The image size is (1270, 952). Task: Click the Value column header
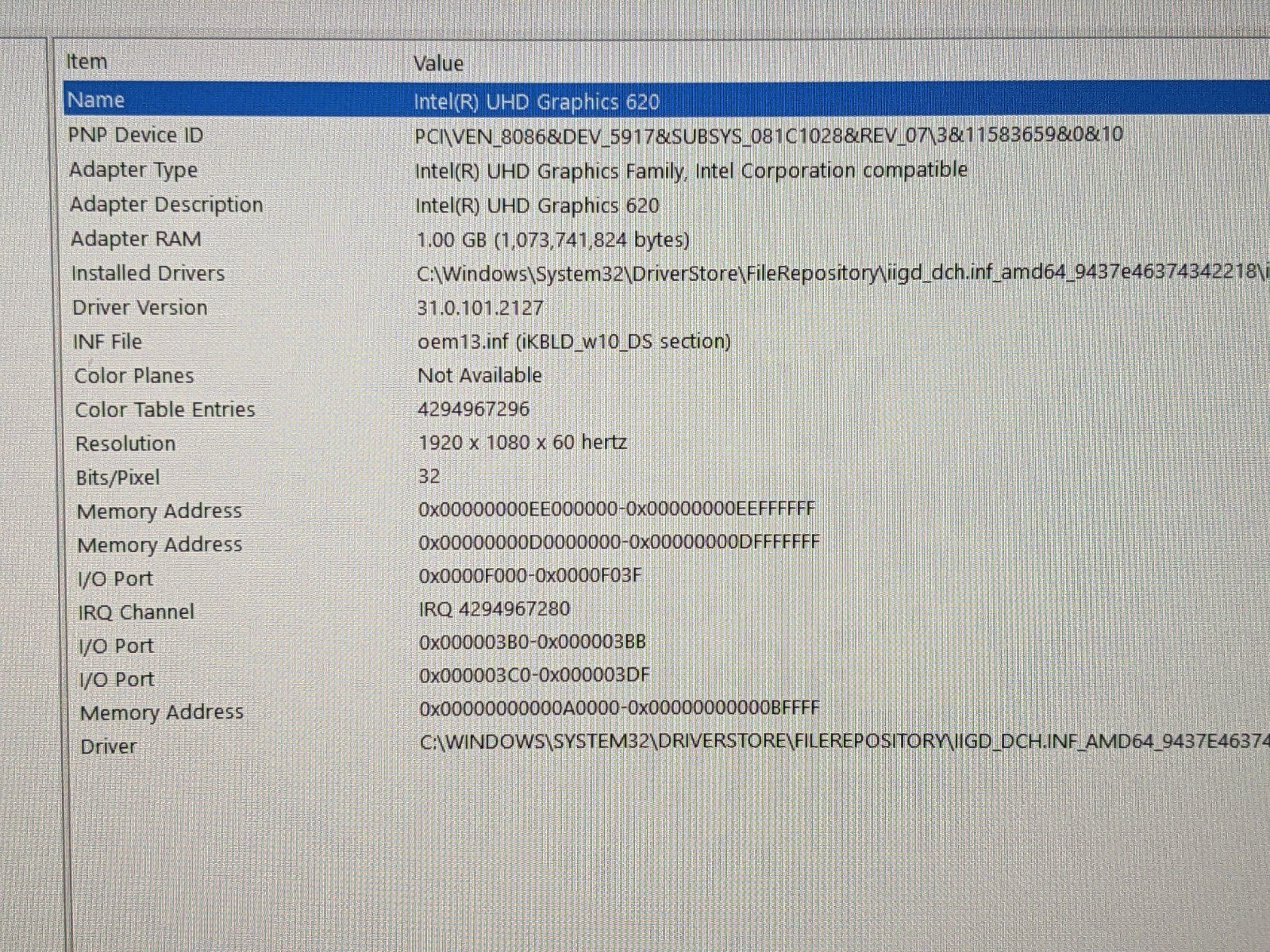click(438, 63)
